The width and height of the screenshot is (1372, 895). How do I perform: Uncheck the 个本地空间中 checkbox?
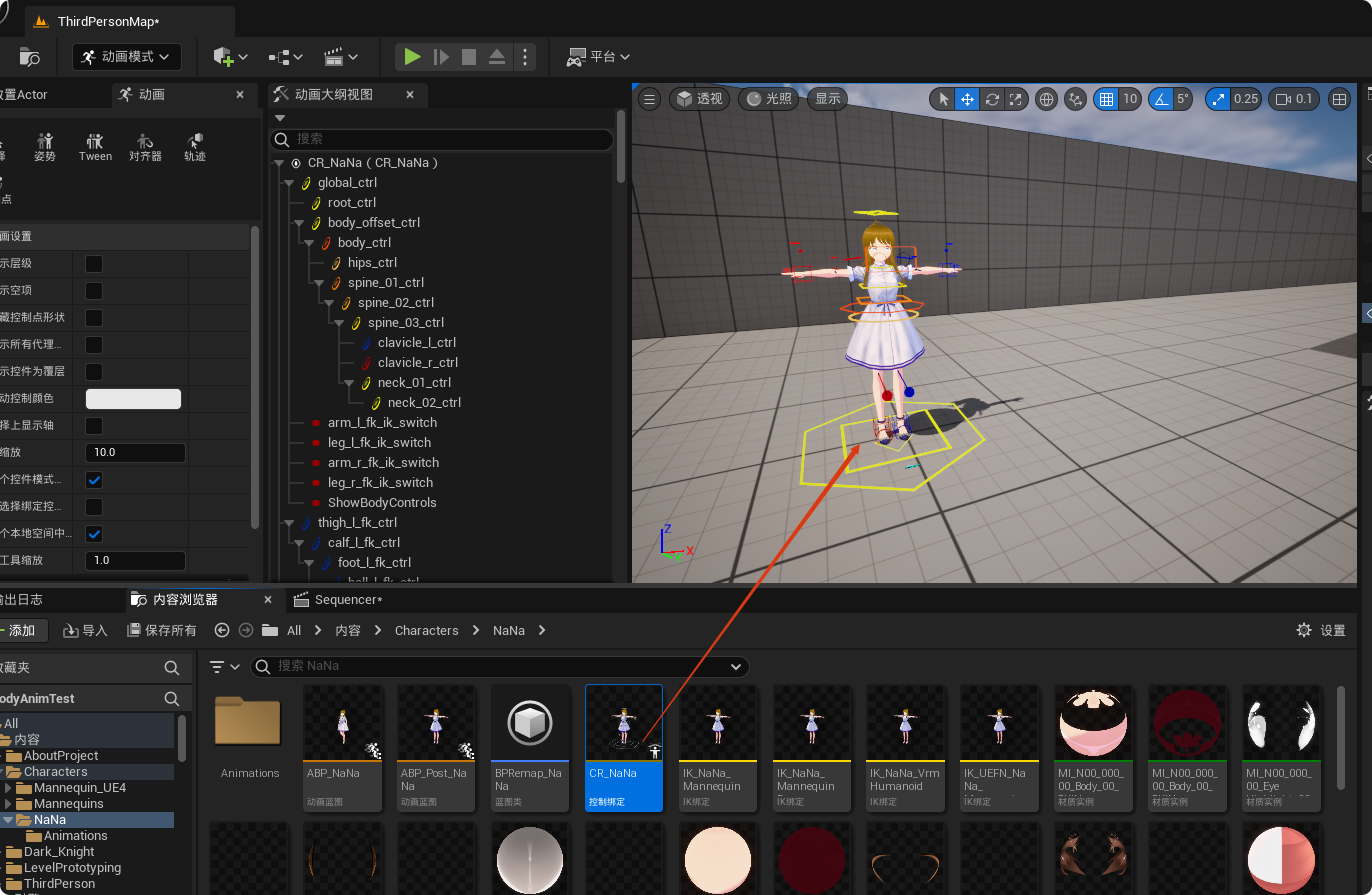(x=94, y=534)
